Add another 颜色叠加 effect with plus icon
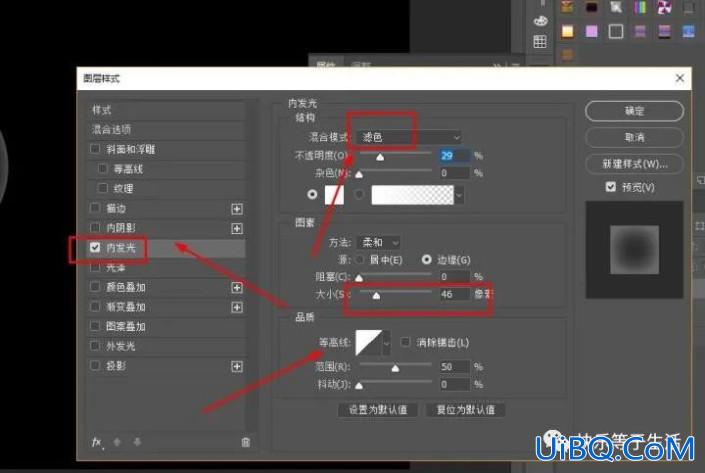The width and height of the screenshot is (705, 473). click(237, 288)
